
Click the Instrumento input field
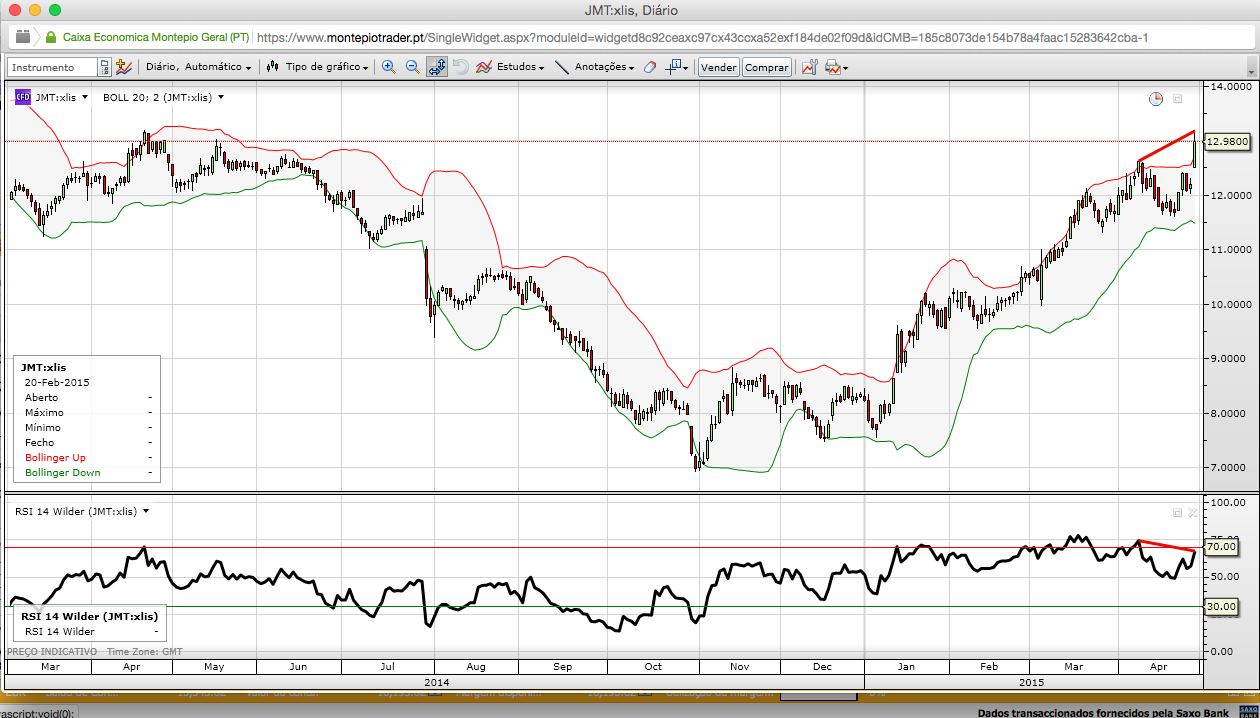pos(54,67)
